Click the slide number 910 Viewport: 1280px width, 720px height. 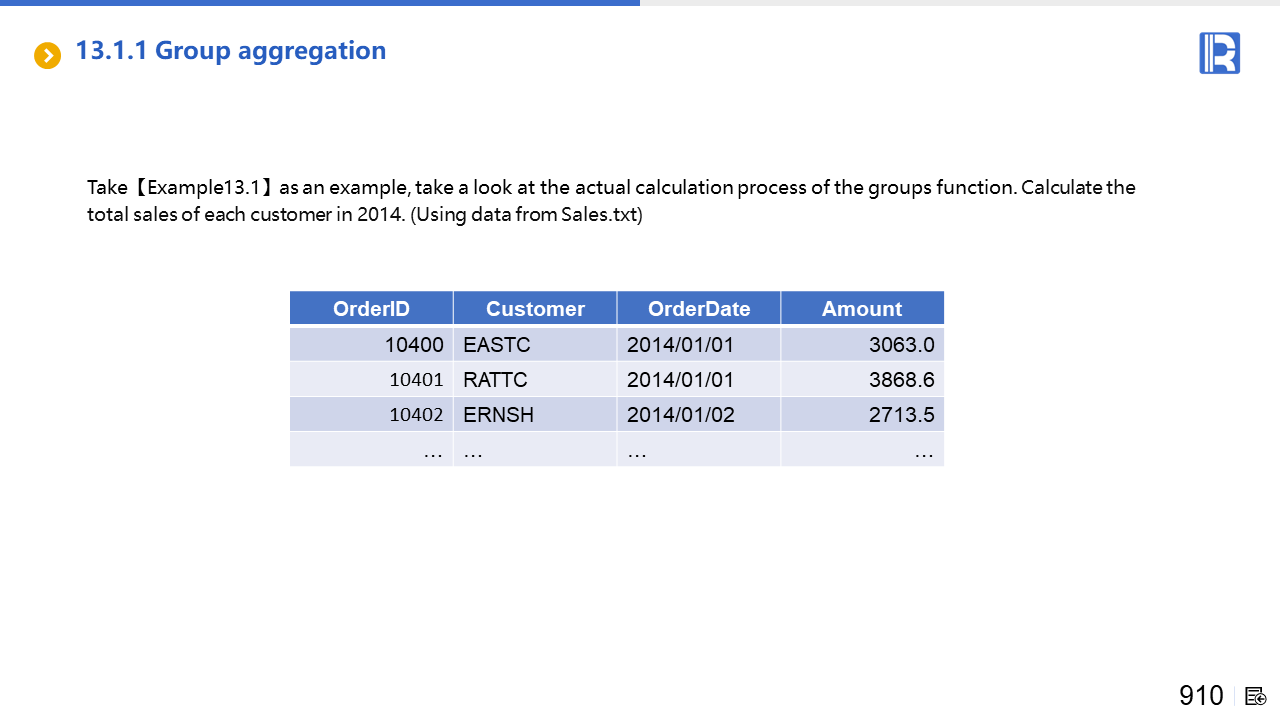[1201, 696]
